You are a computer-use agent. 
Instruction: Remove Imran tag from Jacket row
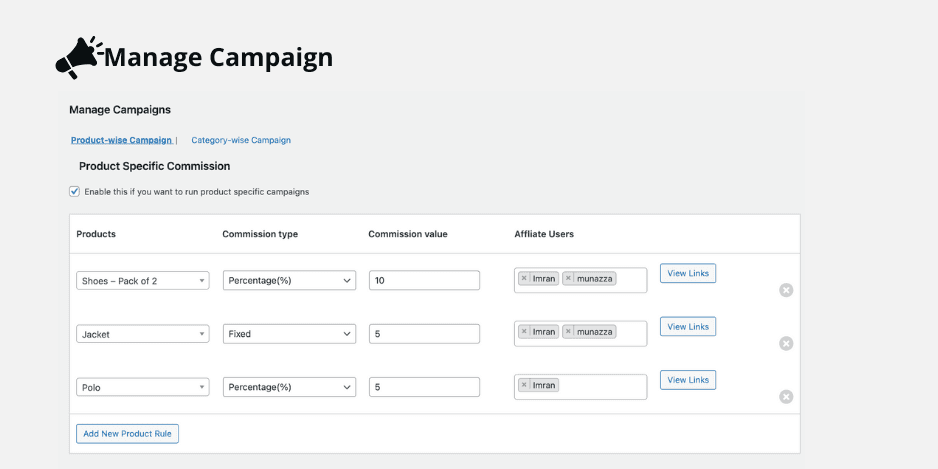pyautogui.click(x=524, y=331)
